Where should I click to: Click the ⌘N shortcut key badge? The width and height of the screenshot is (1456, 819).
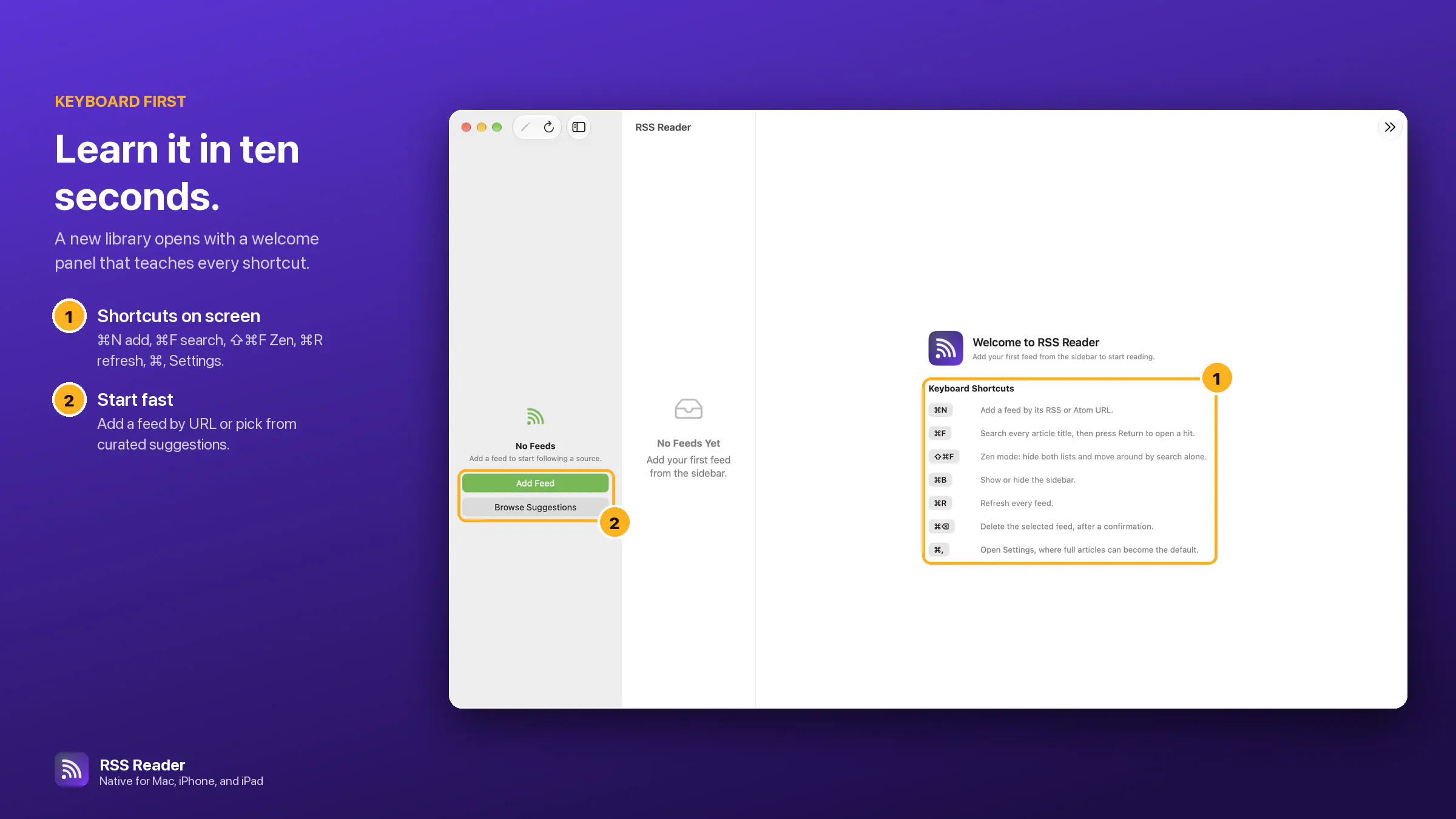point(940,410)
